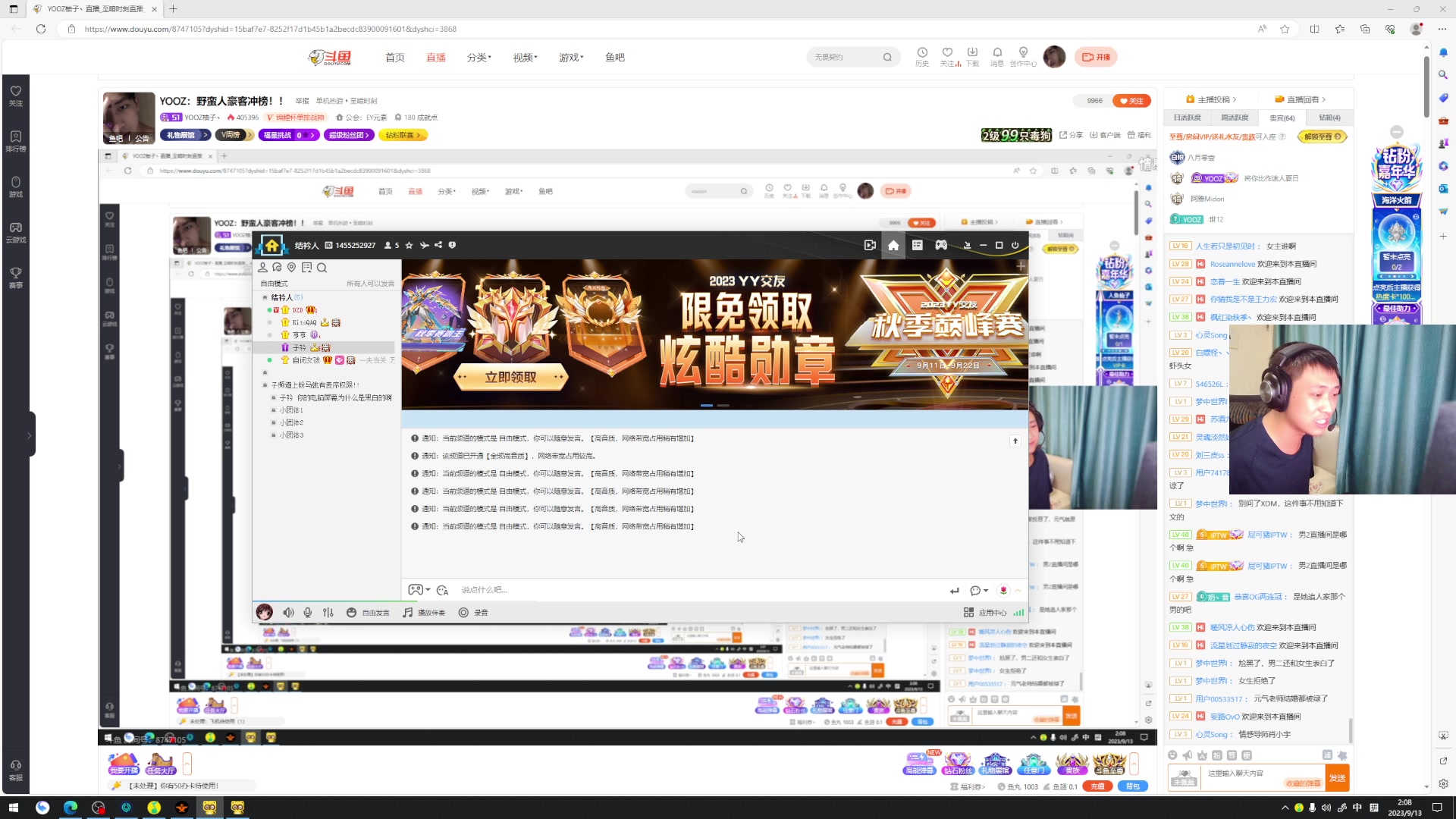
Task: Open the 福利 gift link above the video
Action: pos(1139,135)
